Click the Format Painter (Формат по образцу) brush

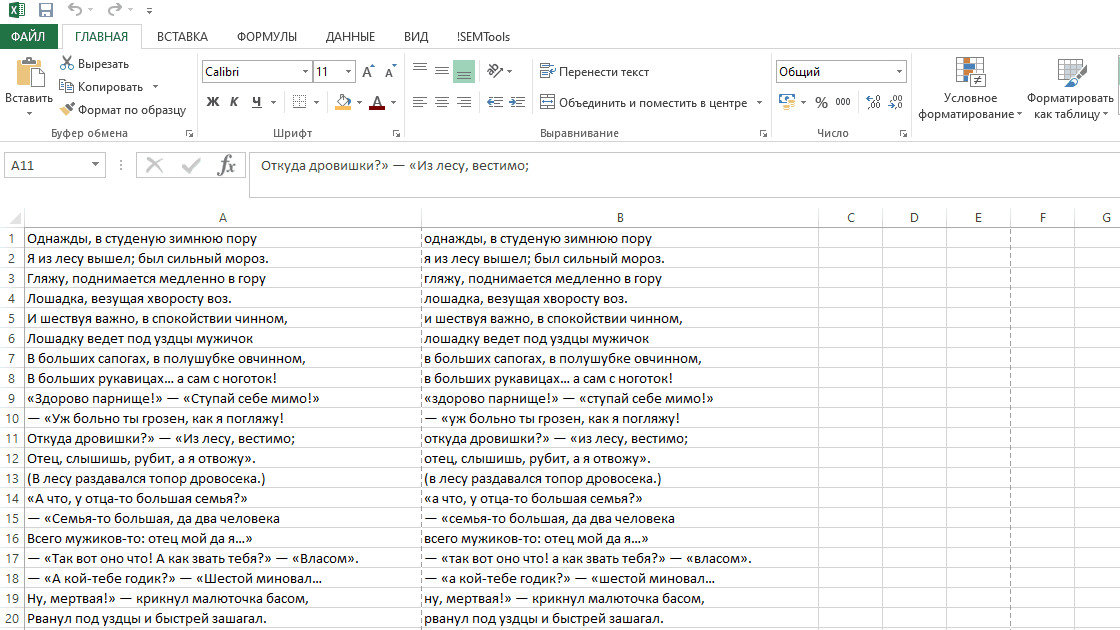tap(67, 110)
